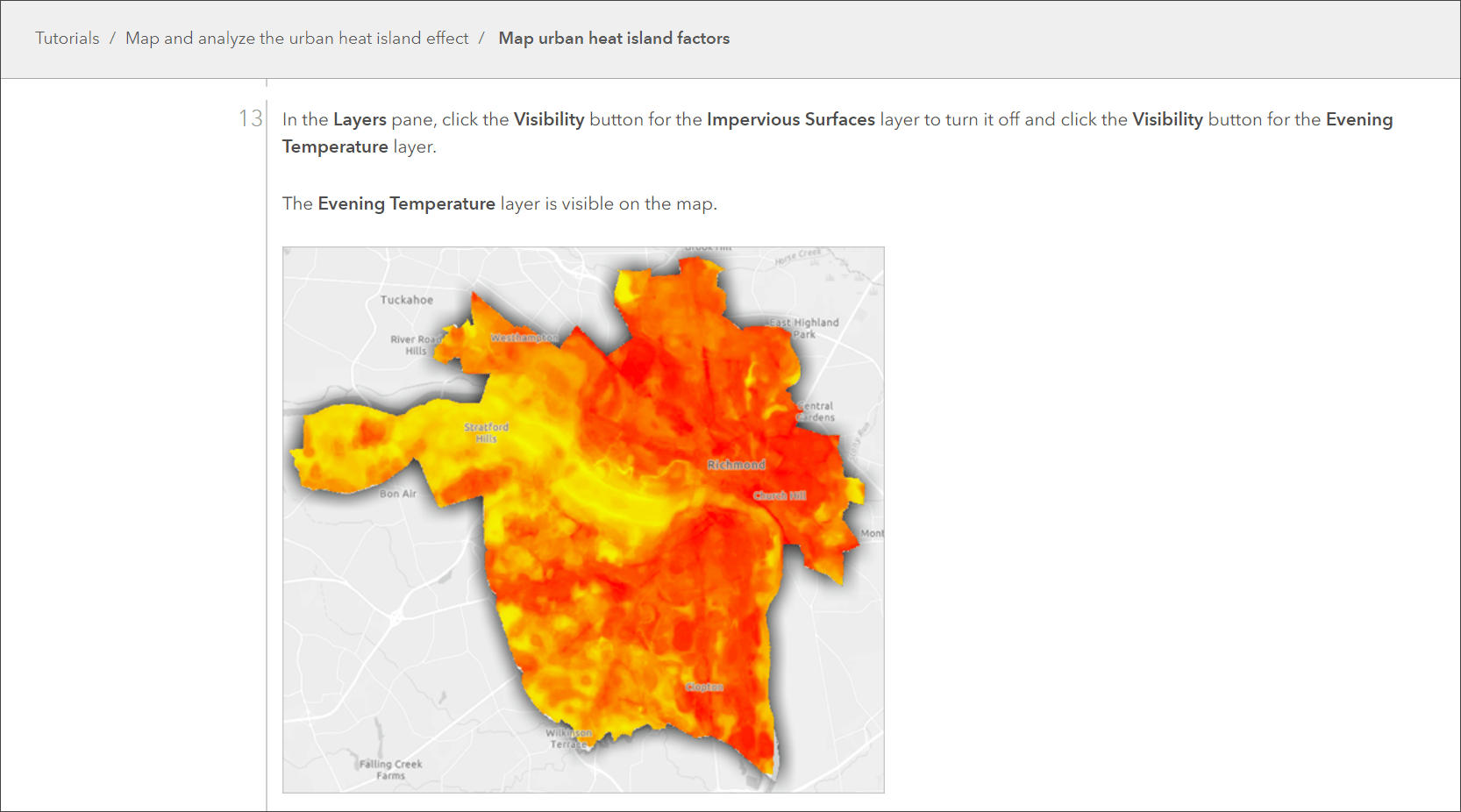
Task: Click the Horse Creek label near the map top
Action: (x=798, y=253)
